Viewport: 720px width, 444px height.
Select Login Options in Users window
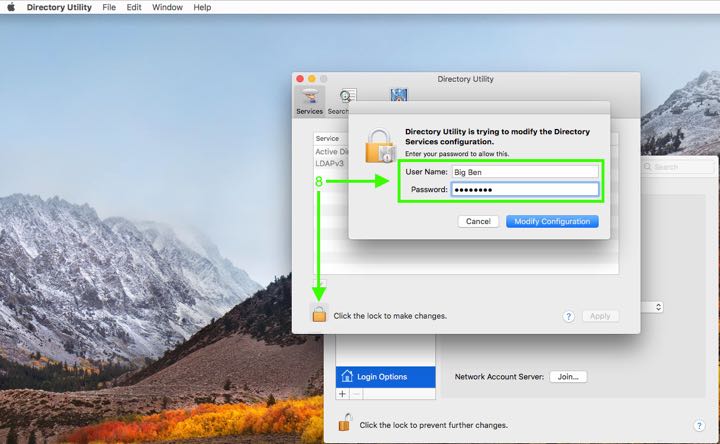pyautogui.click(x=385, y=377)
